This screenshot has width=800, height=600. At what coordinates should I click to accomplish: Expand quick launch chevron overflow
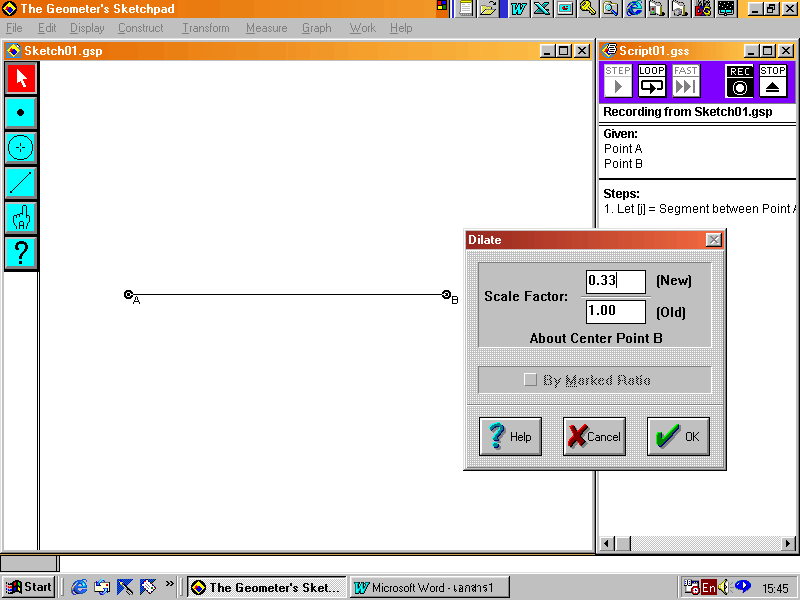pos(169,583)
